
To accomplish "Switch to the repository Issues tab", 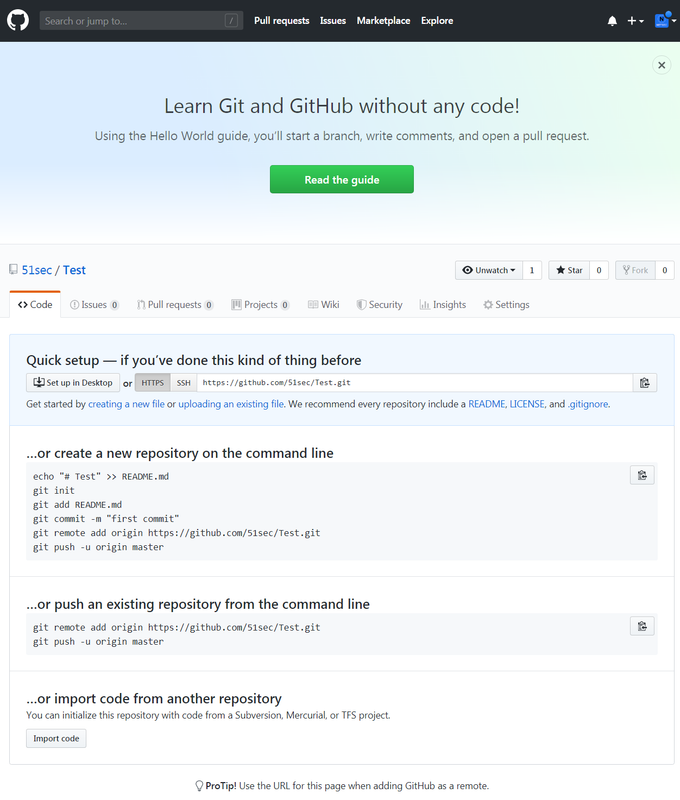I will [x=94, y=305].
